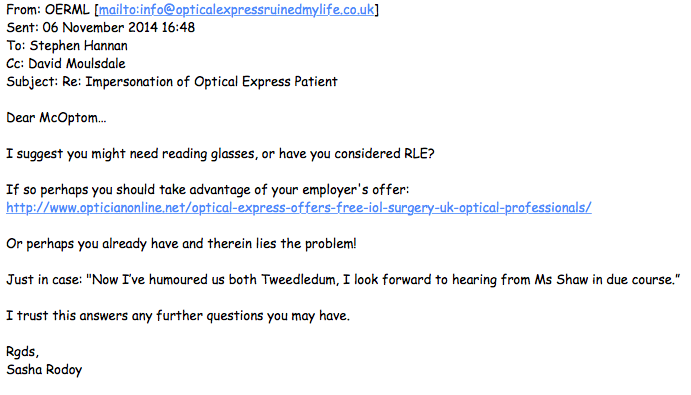The height and width of the screenshot is (395, 691).
Task: Click the 'Sent:' header label
Action: (22, 27)
